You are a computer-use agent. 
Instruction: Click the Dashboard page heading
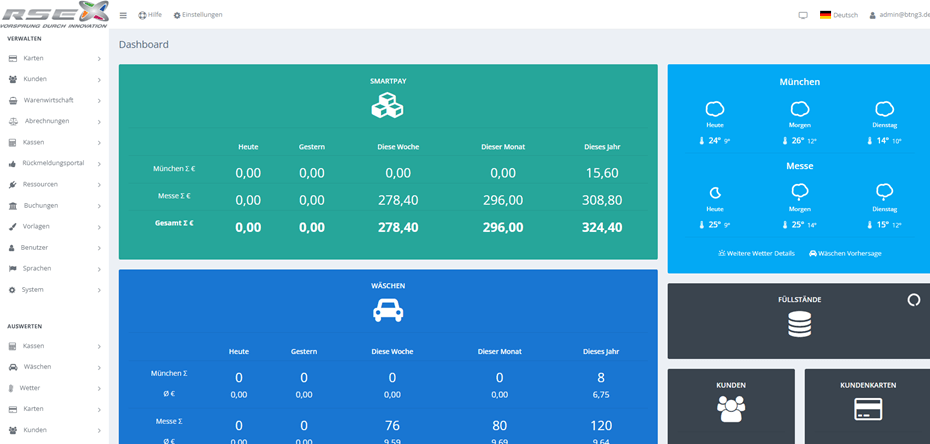pos(144,44)
